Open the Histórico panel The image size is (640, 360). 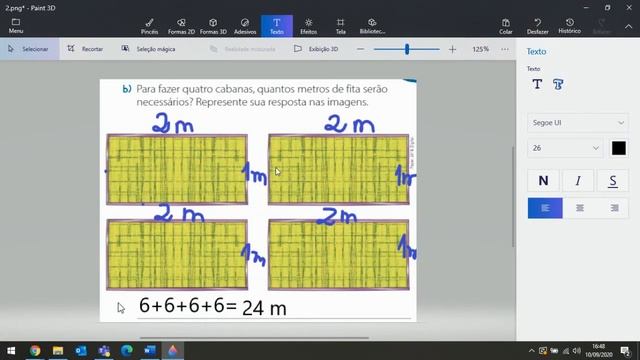click(569, 26)
